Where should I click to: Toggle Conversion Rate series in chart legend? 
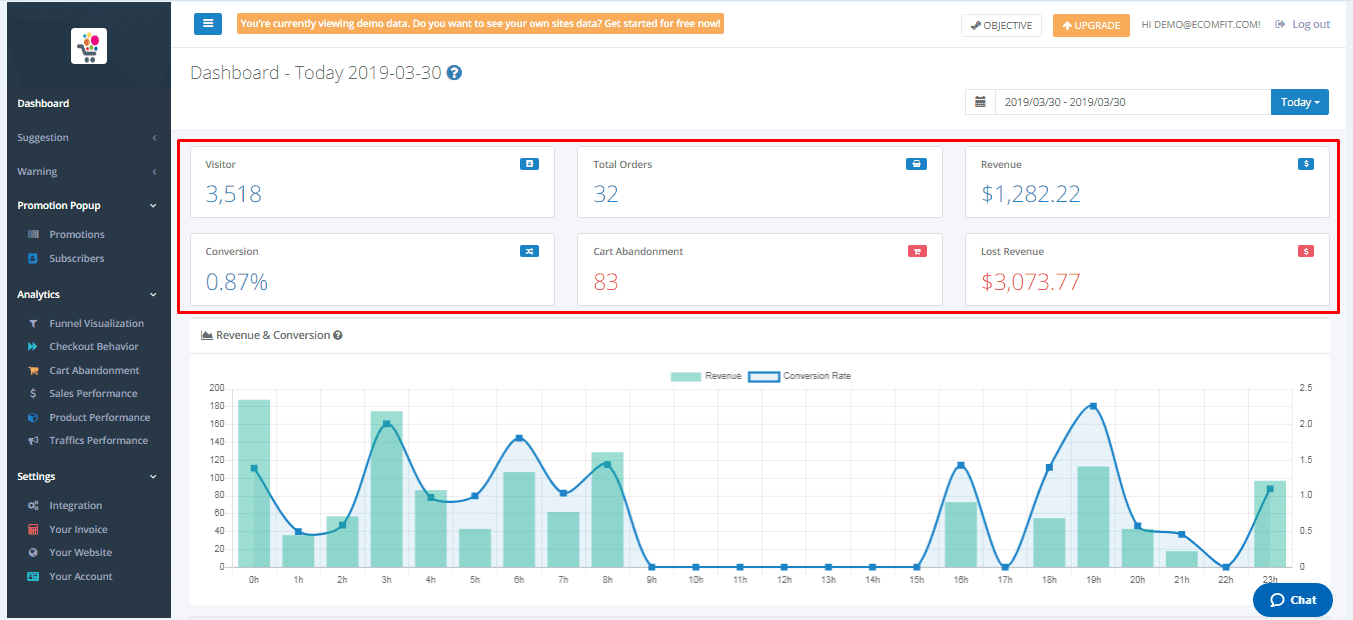tap(800, 376)
